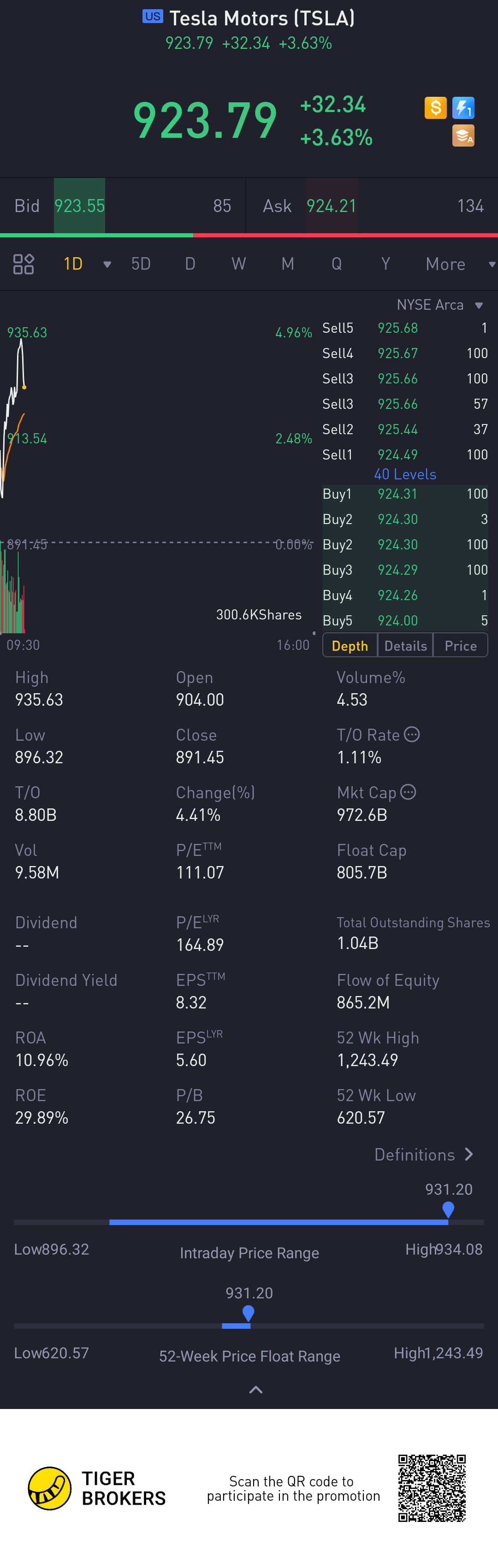The image size is (498, 1568).
Task: Open the chart layout grid icon
Action: [x=24, y=264]
